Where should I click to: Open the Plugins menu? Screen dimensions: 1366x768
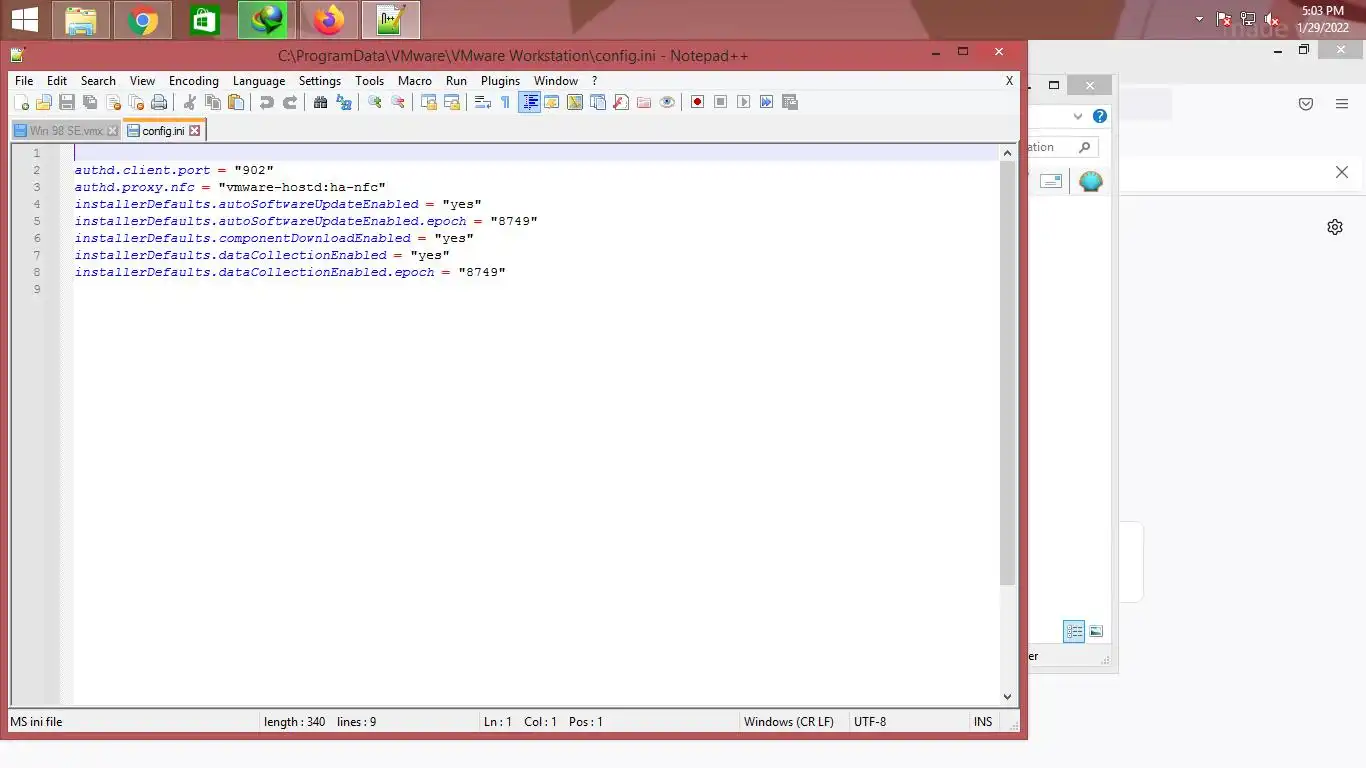pos(500,81)
